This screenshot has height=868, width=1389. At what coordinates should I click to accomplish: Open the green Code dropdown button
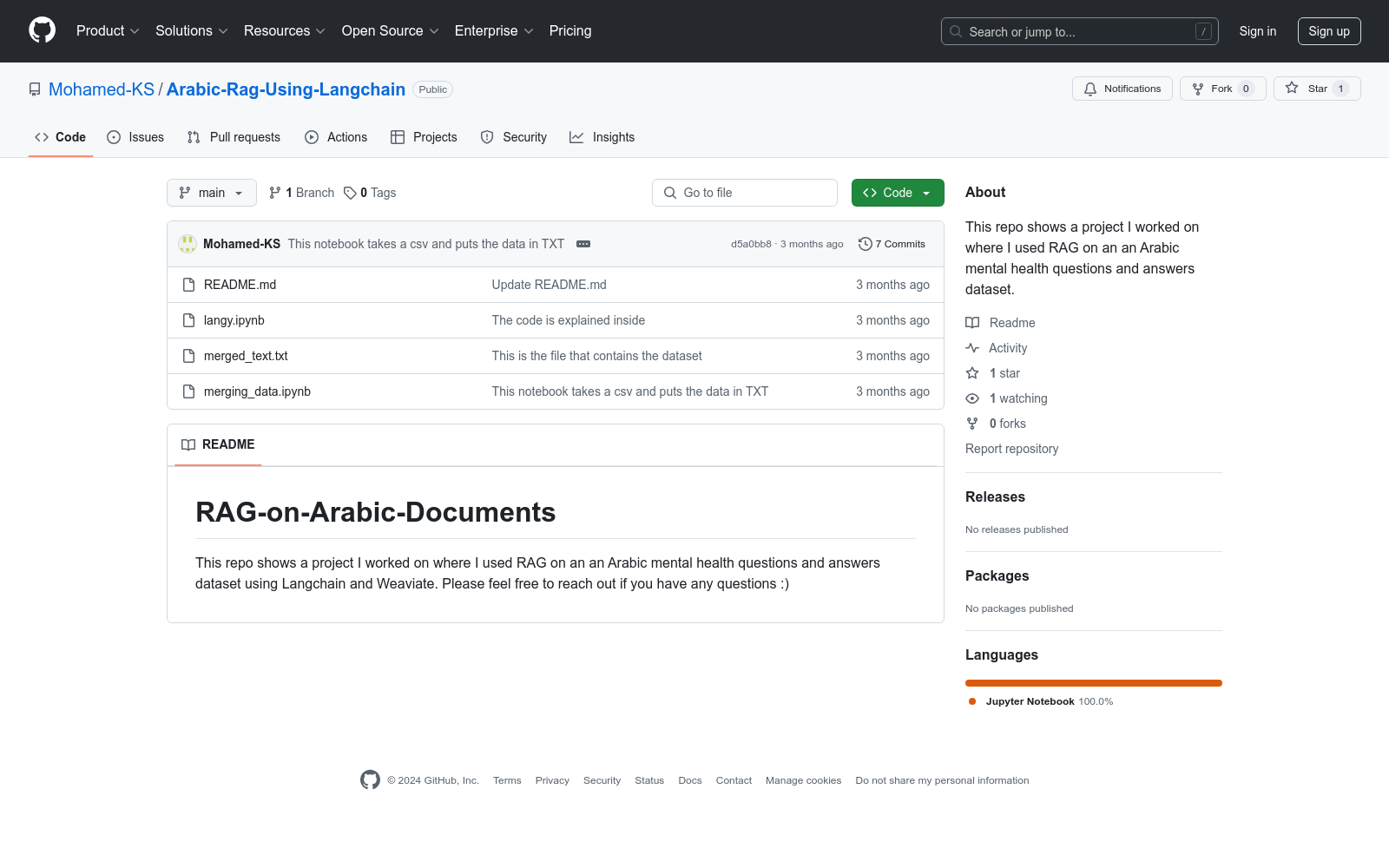point(898,193)
